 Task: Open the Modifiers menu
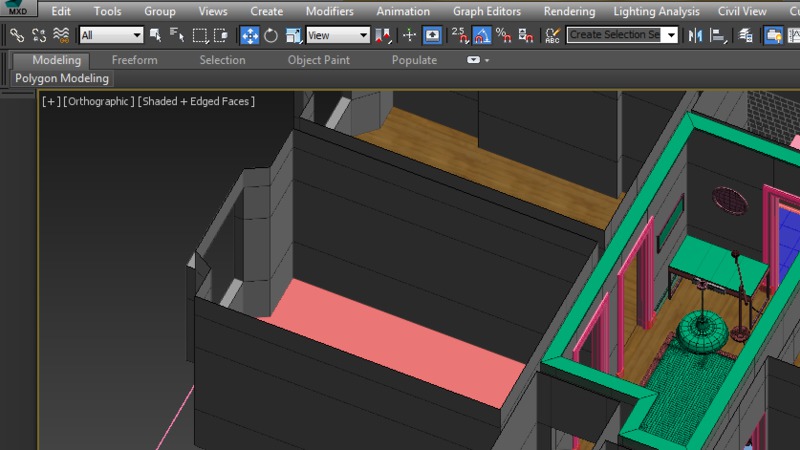pos(329,11)
